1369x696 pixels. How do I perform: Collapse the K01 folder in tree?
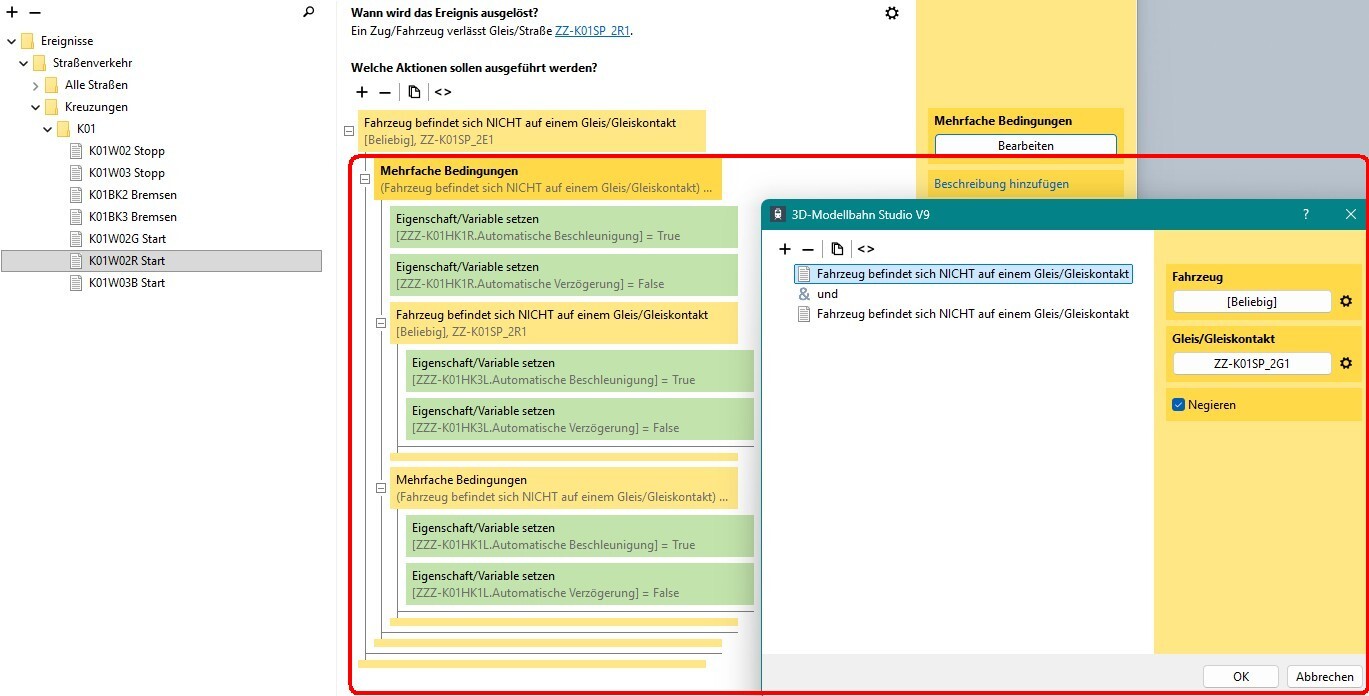[47, 129]
